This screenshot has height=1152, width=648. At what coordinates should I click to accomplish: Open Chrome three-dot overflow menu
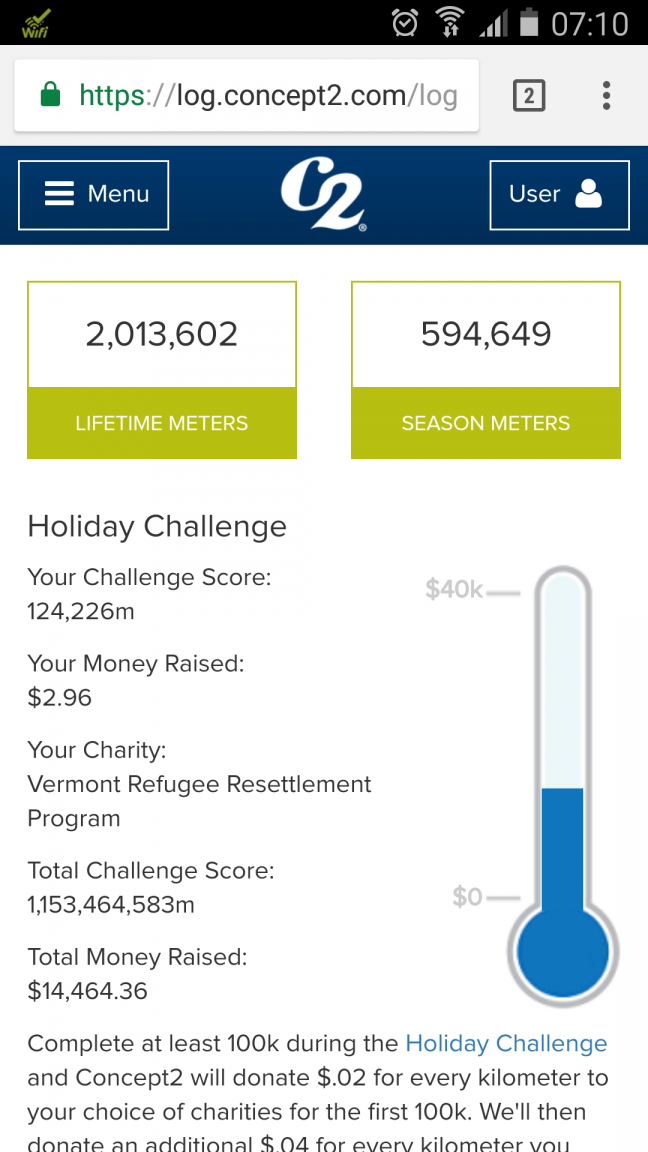coord(606,96)
